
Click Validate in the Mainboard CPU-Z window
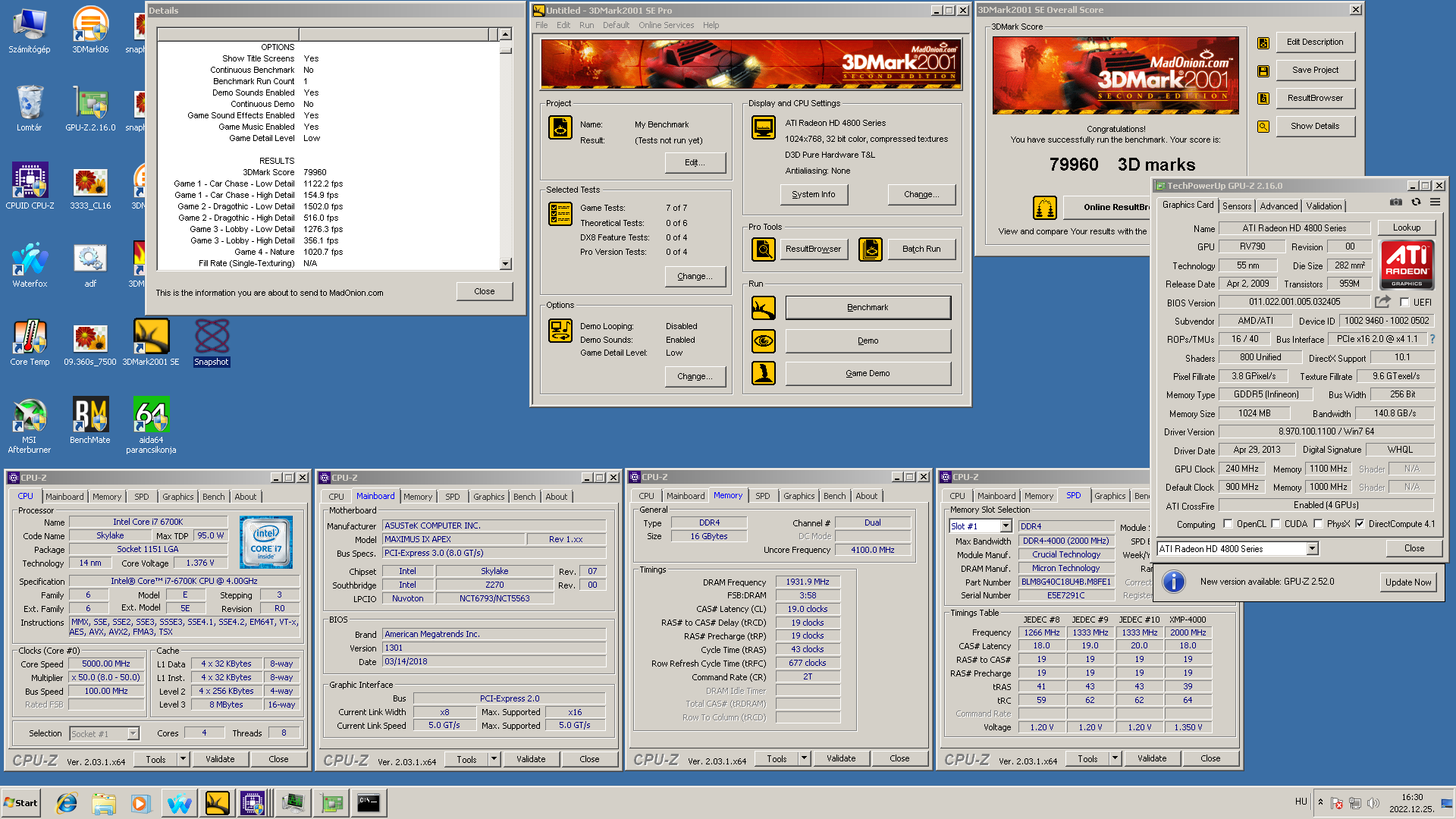tap(531, 759)
